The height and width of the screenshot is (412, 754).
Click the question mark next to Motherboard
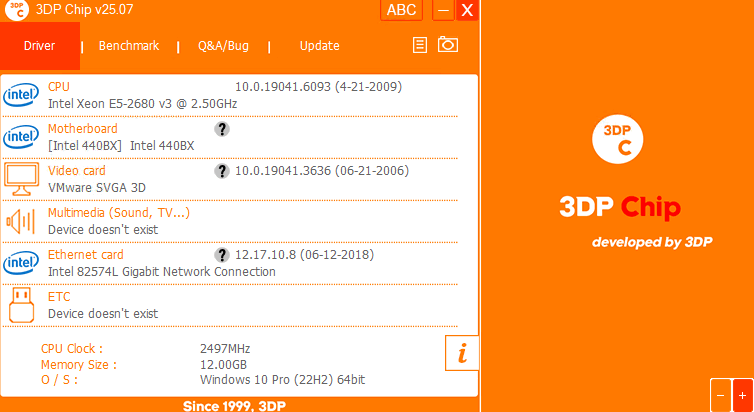(x=222, y=129)
